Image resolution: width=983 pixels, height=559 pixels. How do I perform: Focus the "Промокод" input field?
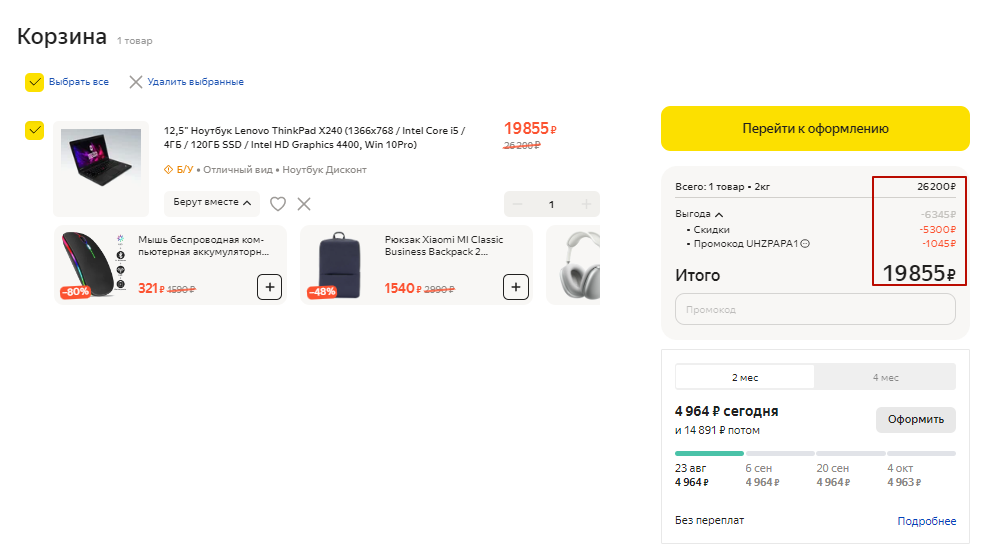[x=815, y=309]
